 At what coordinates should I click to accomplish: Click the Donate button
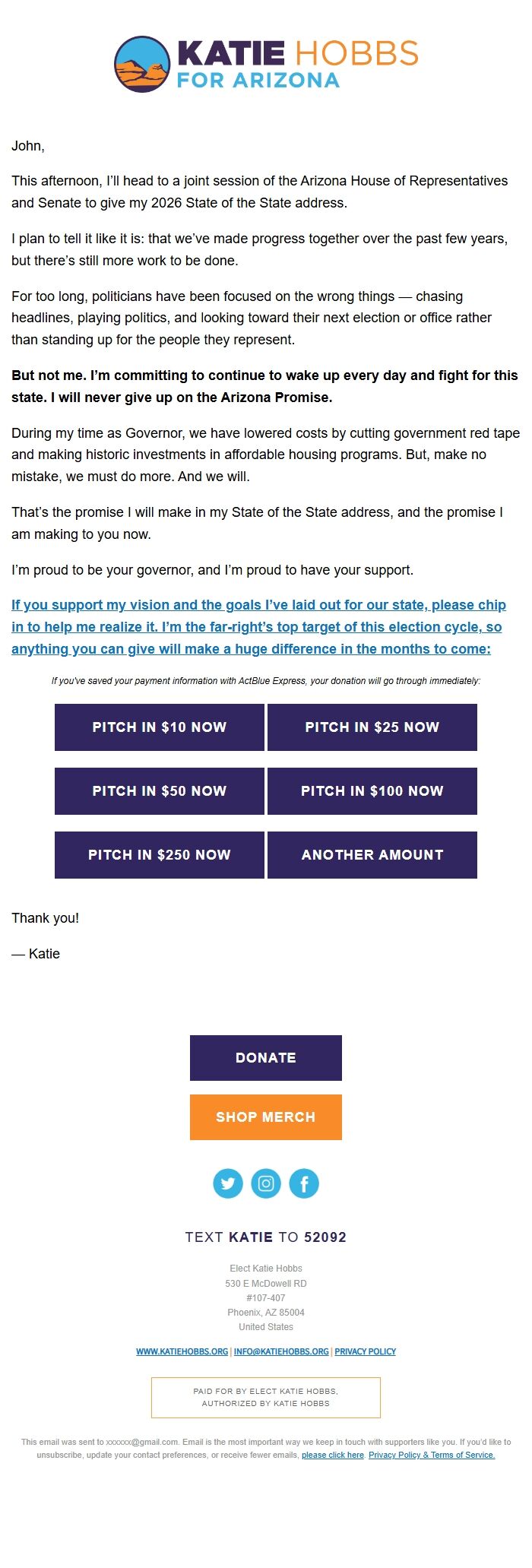click(265, 1057)
